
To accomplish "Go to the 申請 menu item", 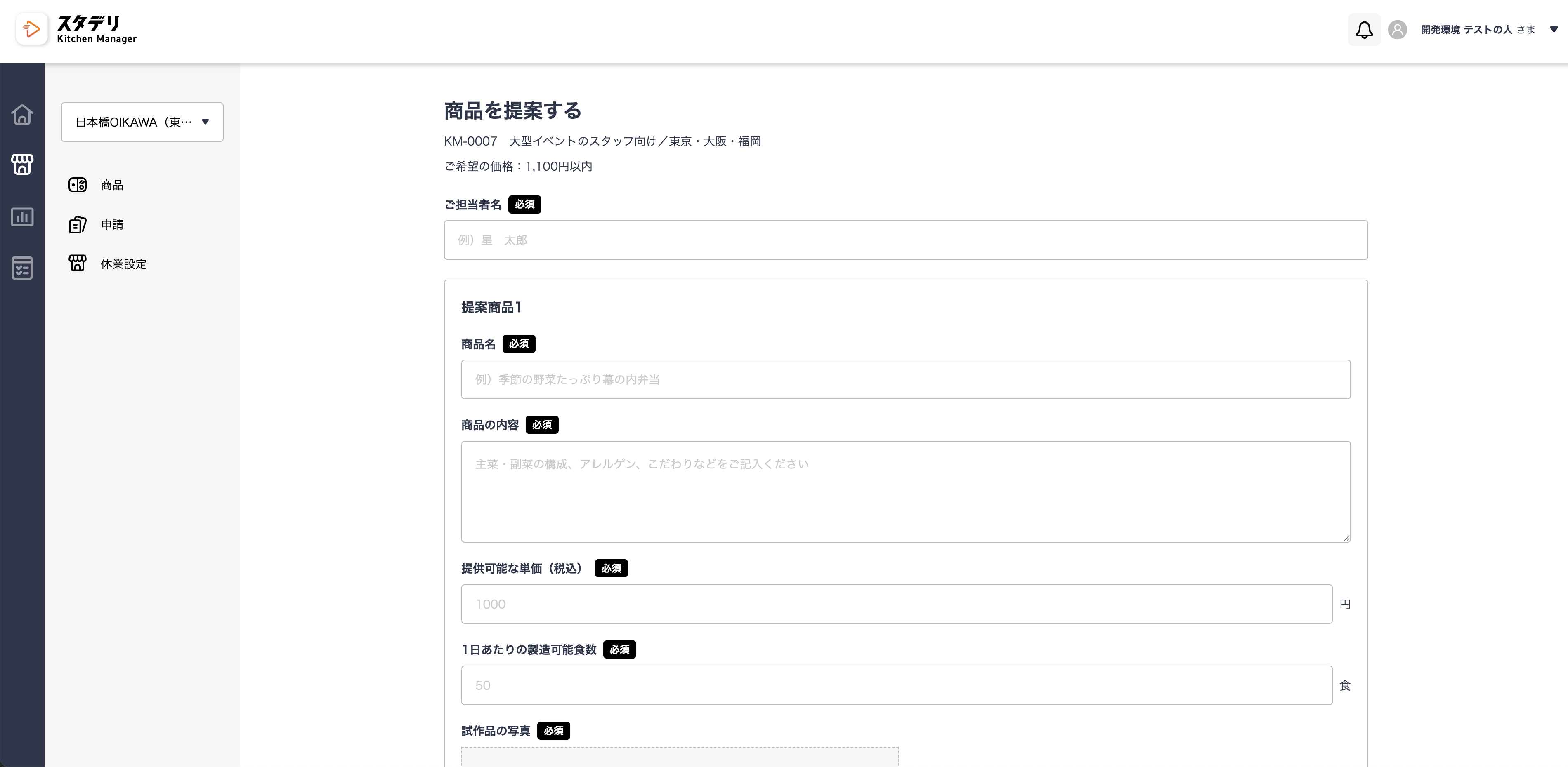I will tap(112, 224).
